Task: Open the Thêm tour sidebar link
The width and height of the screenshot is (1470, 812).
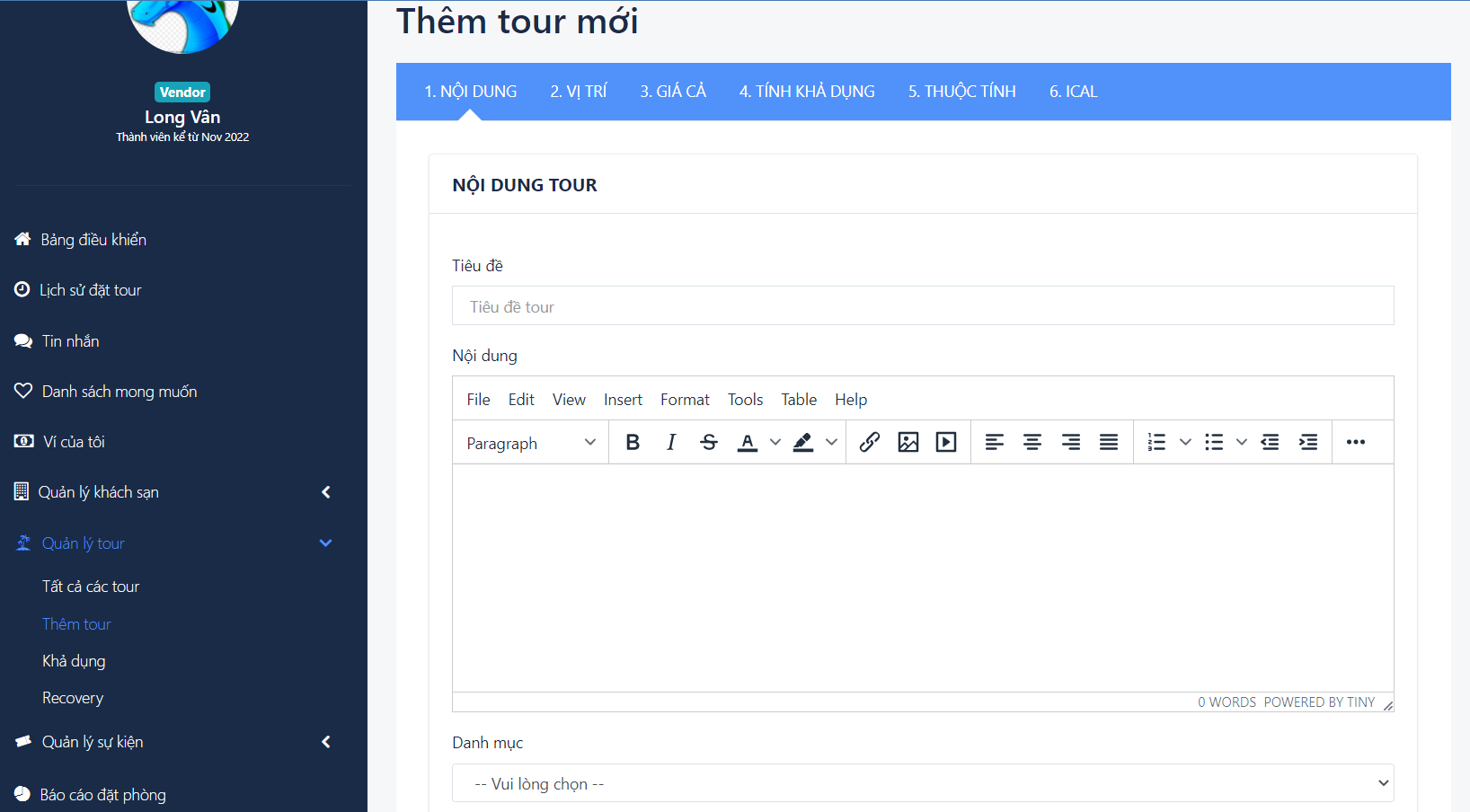Action: (76, 624)
